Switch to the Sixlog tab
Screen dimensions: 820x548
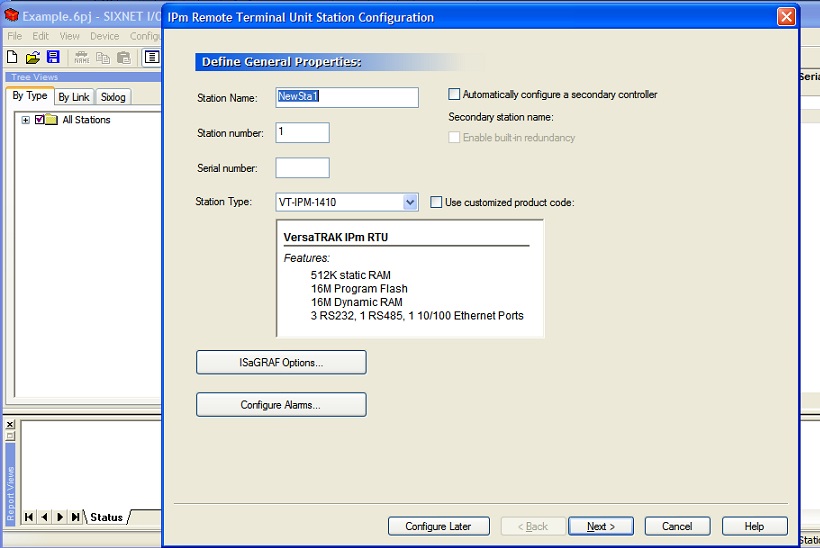[x=113, y=97]
